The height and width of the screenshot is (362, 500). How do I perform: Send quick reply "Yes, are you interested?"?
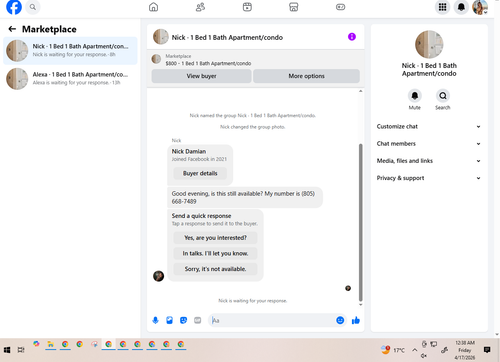point(215,238)
